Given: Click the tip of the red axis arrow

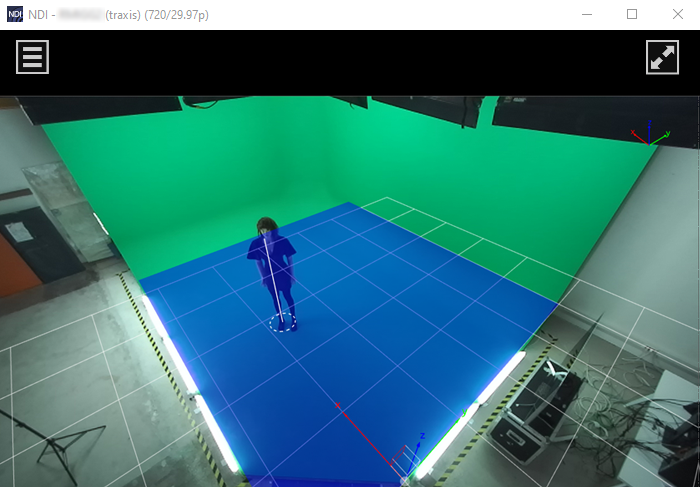Looking at the screenshot, I should pos(338,406).
